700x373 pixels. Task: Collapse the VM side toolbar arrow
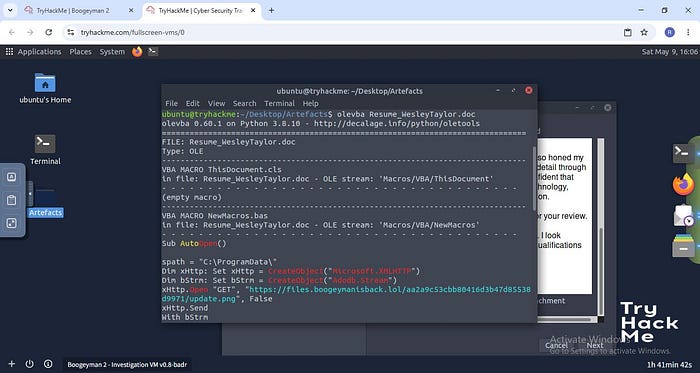[x=30, y=194]
